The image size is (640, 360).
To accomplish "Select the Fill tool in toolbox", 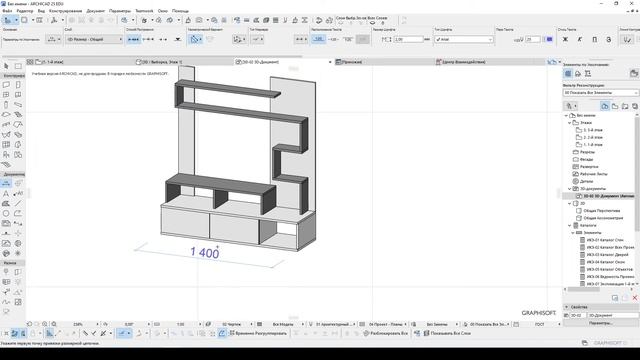I will tap(6, 203).
